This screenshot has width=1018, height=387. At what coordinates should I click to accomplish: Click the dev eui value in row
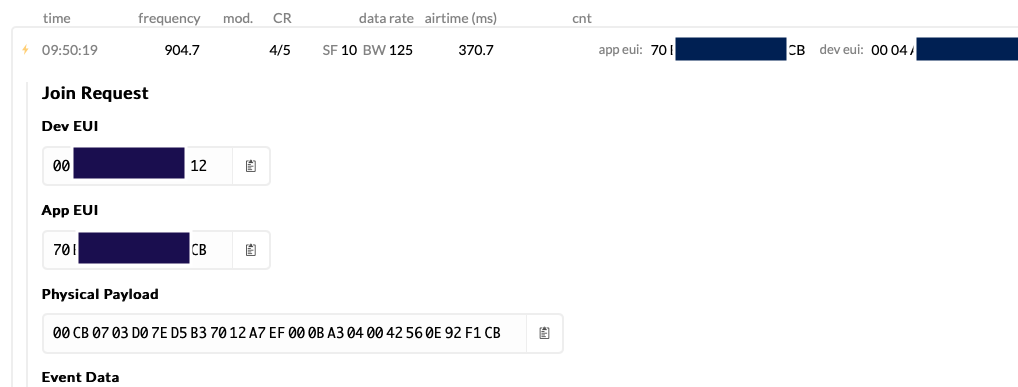pyautogui.click(x=944, y=50)
